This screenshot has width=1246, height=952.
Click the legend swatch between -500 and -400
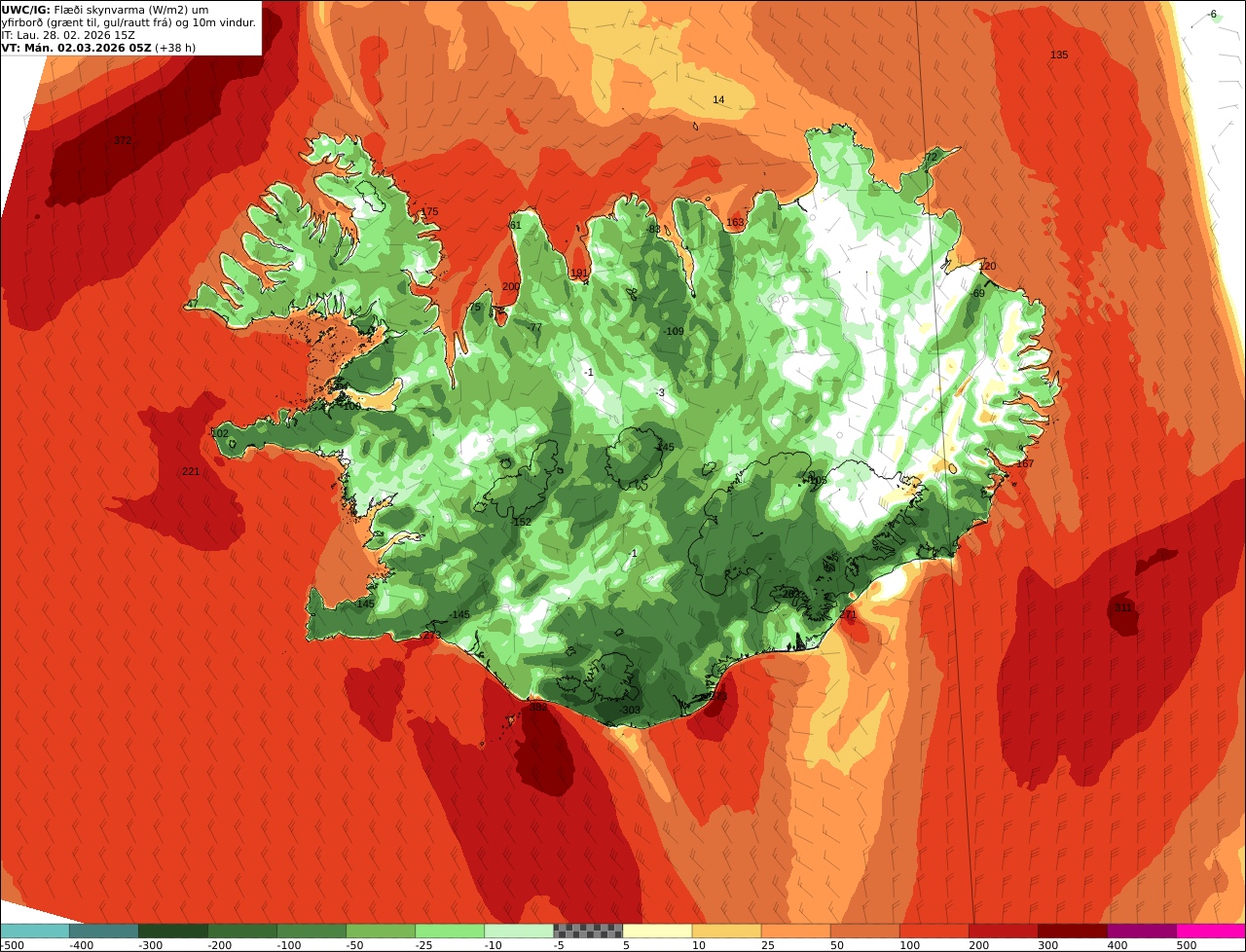[x=34, y=931]
